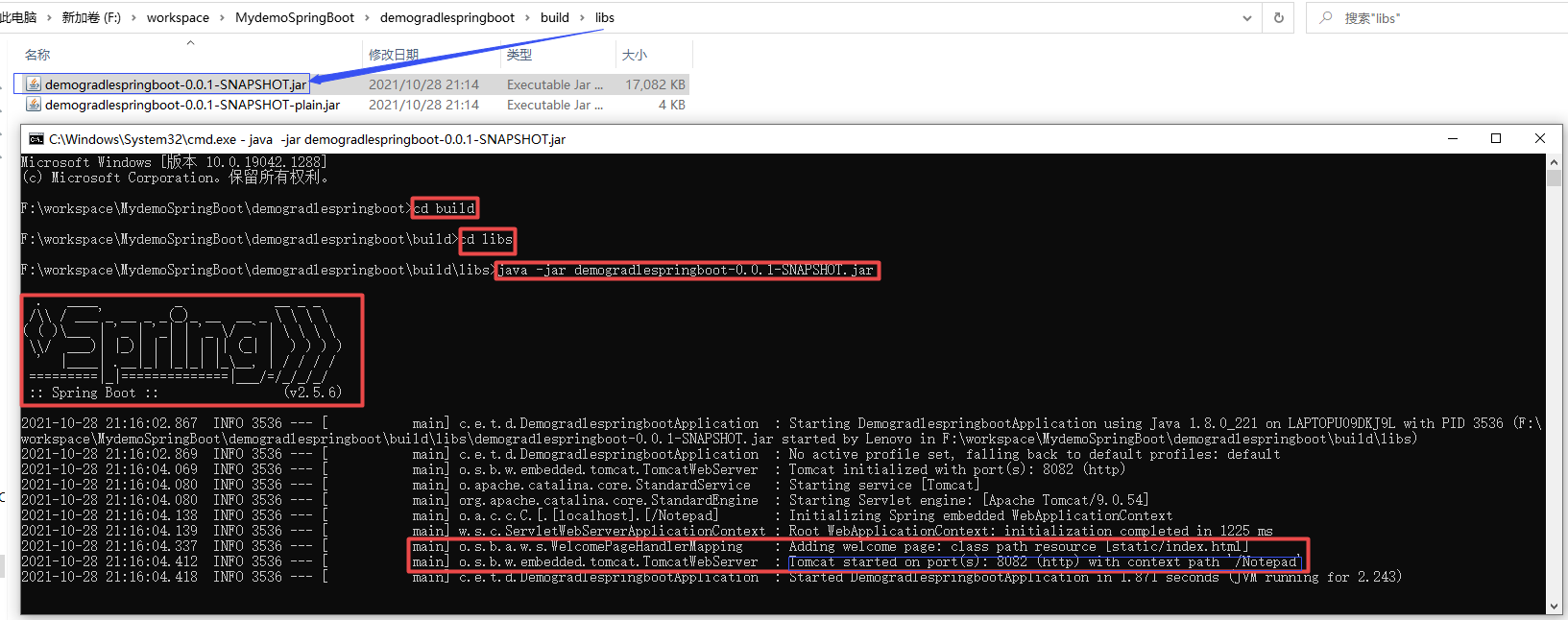Click jar icon of demogradlespringboot-0.0.1-SNAPSHOT.jar

pos(34,84)
